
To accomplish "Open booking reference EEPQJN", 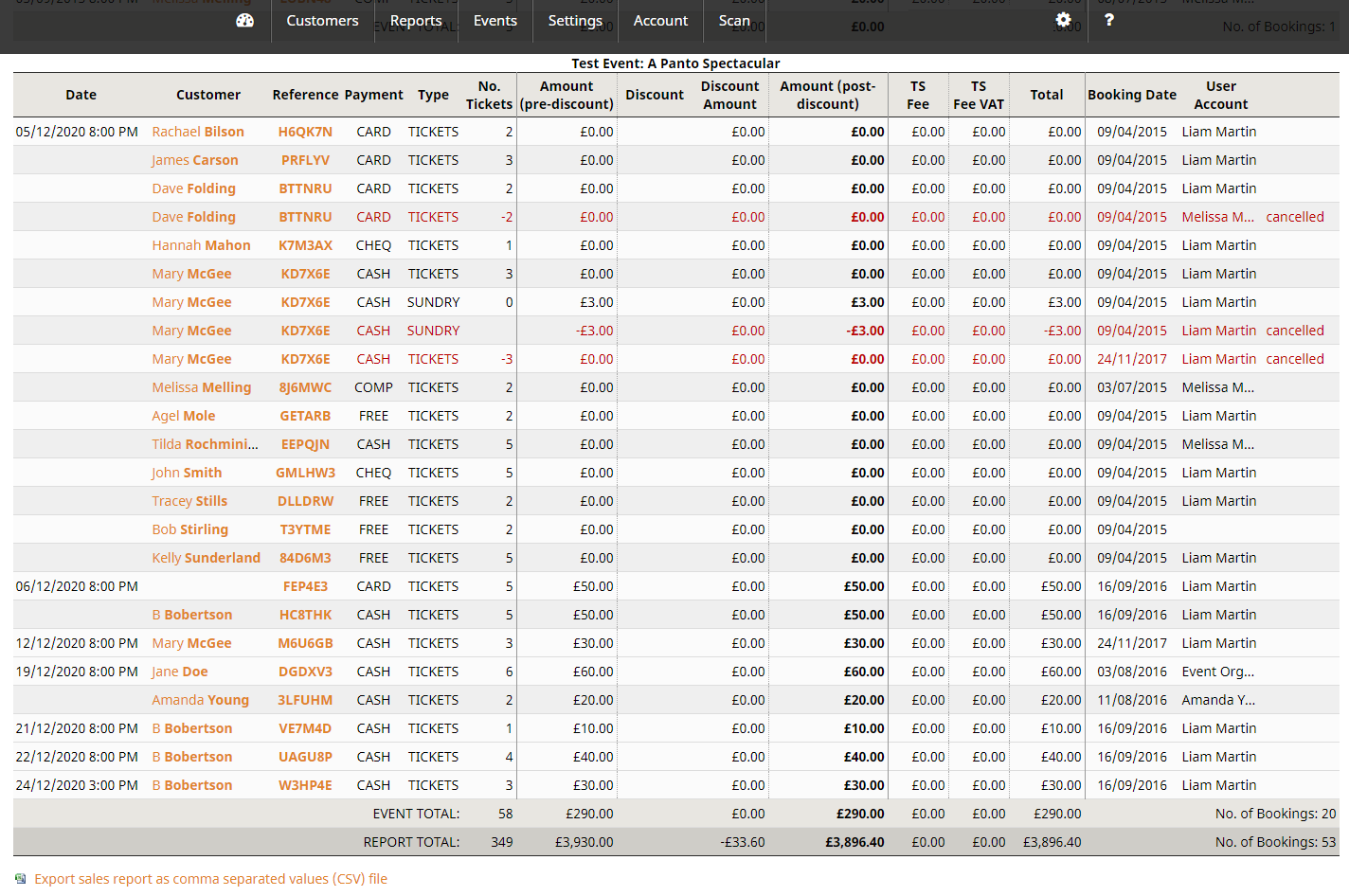I will 305,444.
